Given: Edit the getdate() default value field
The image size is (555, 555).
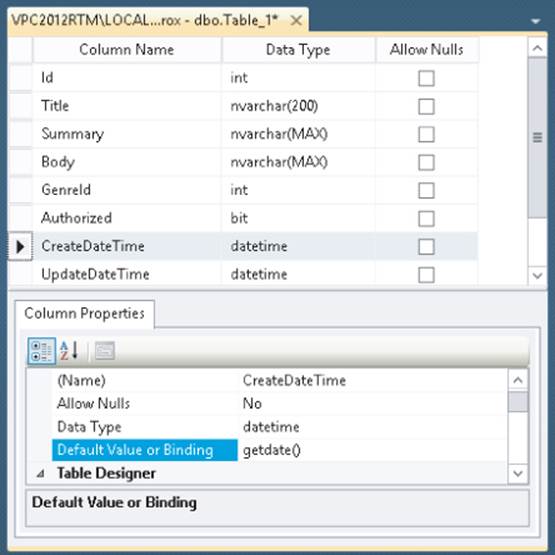Looking at the screenshot, I should (372, 450).
